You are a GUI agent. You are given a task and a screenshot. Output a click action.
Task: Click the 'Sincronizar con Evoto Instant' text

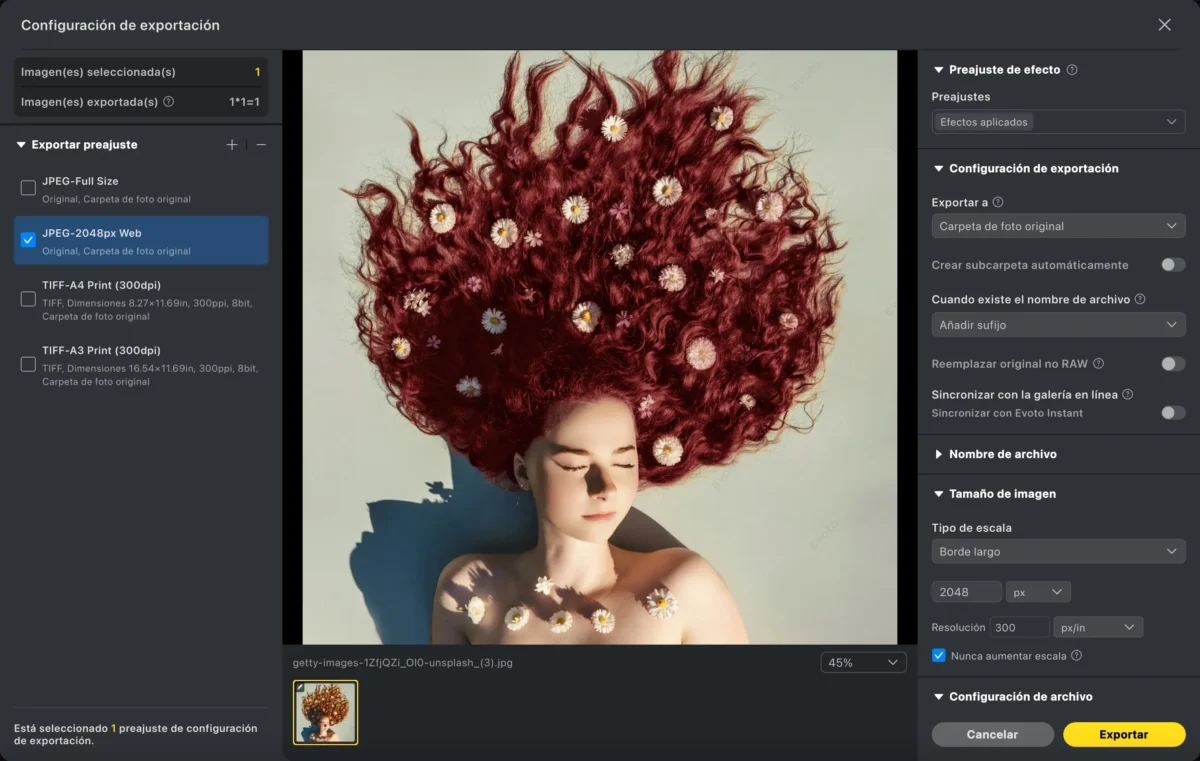point(1007,413)
